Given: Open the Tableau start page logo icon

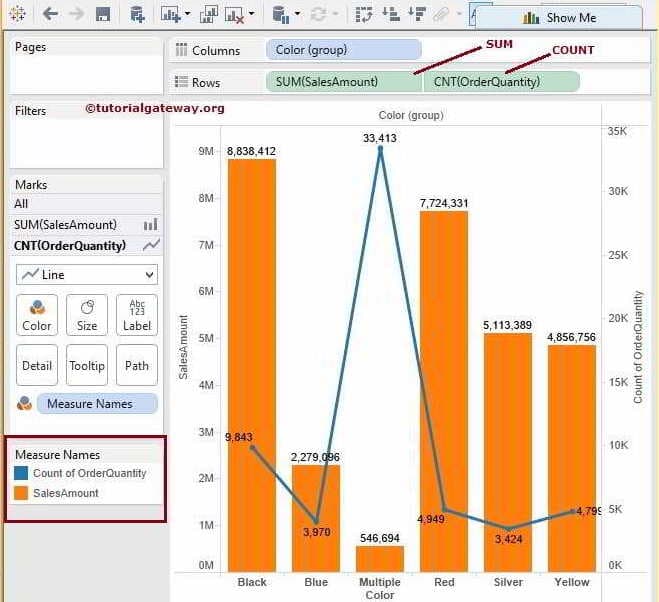Looking at the screenshot, I should pyautogui.click(x=17, y=13).
